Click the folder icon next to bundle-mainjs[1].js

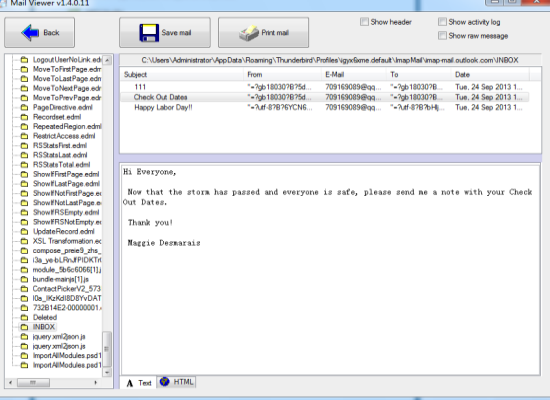click(x=24, y=279)
